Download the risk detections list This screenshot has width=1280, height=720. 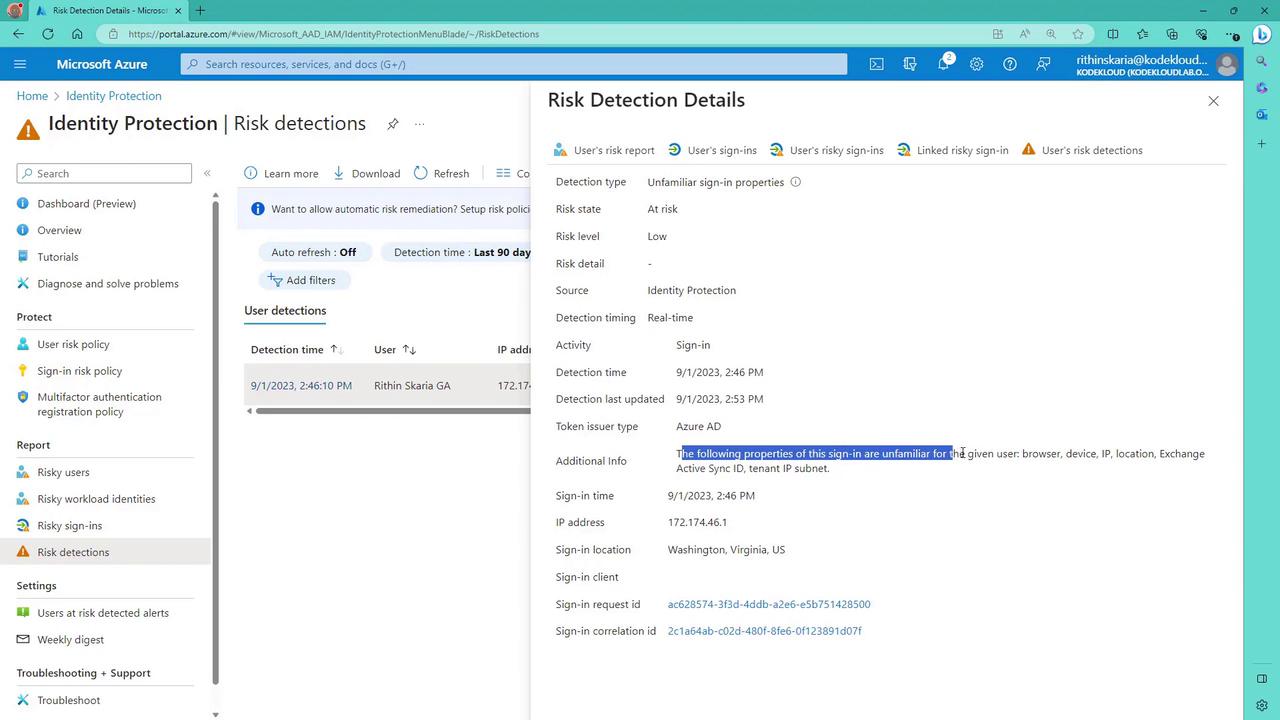click(x=366, y=173)
